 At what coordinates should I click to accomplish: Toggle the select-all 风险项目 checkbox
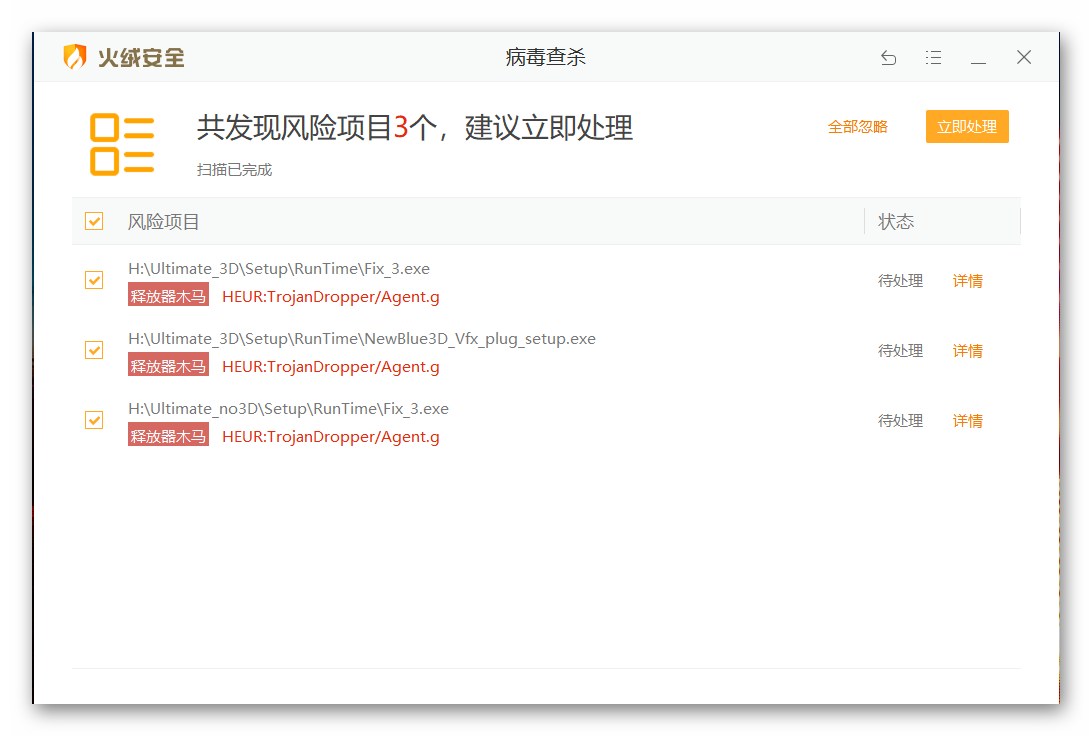pyautogui.click(x=94, y=221)
